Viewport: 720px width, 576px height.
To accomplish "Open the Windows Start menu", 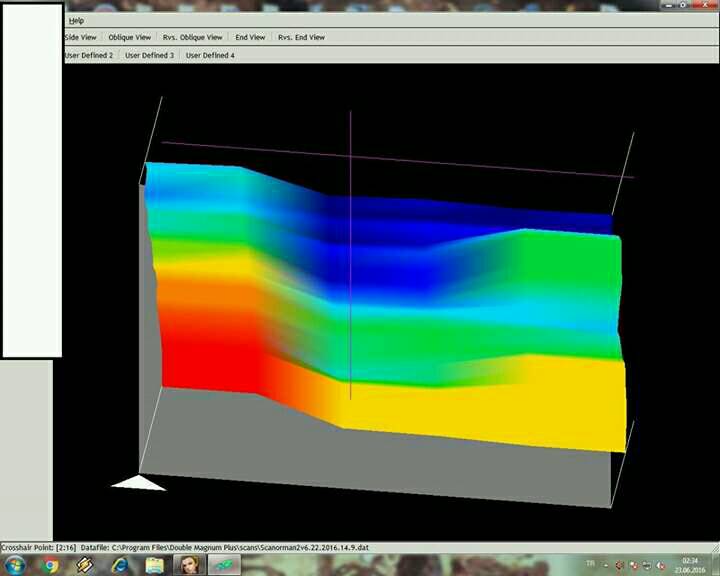I will [15, 565].
